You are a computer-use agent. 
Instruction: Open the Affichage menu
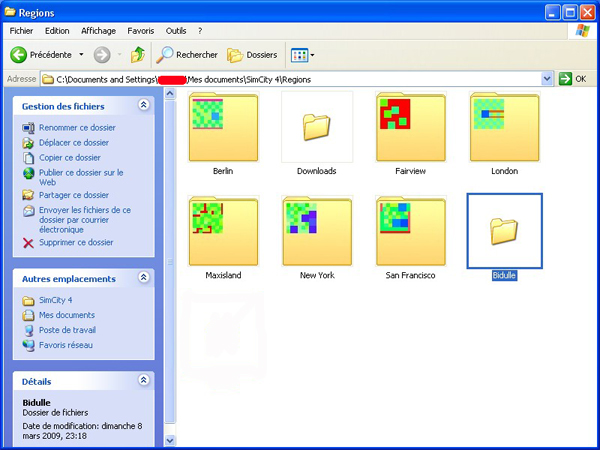pyautogui.click(x=98, y=31)
